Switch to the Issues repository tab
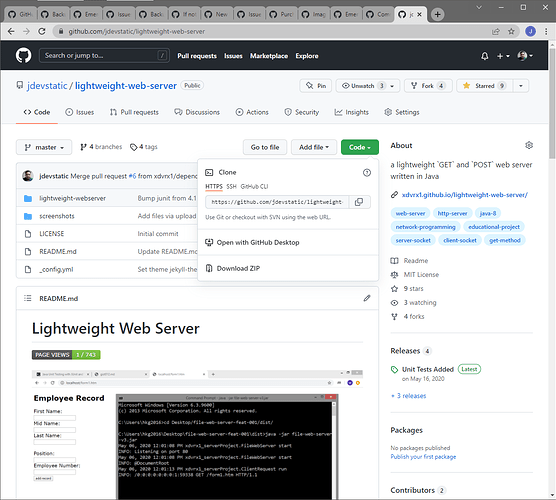 click(x=80, y=112)
